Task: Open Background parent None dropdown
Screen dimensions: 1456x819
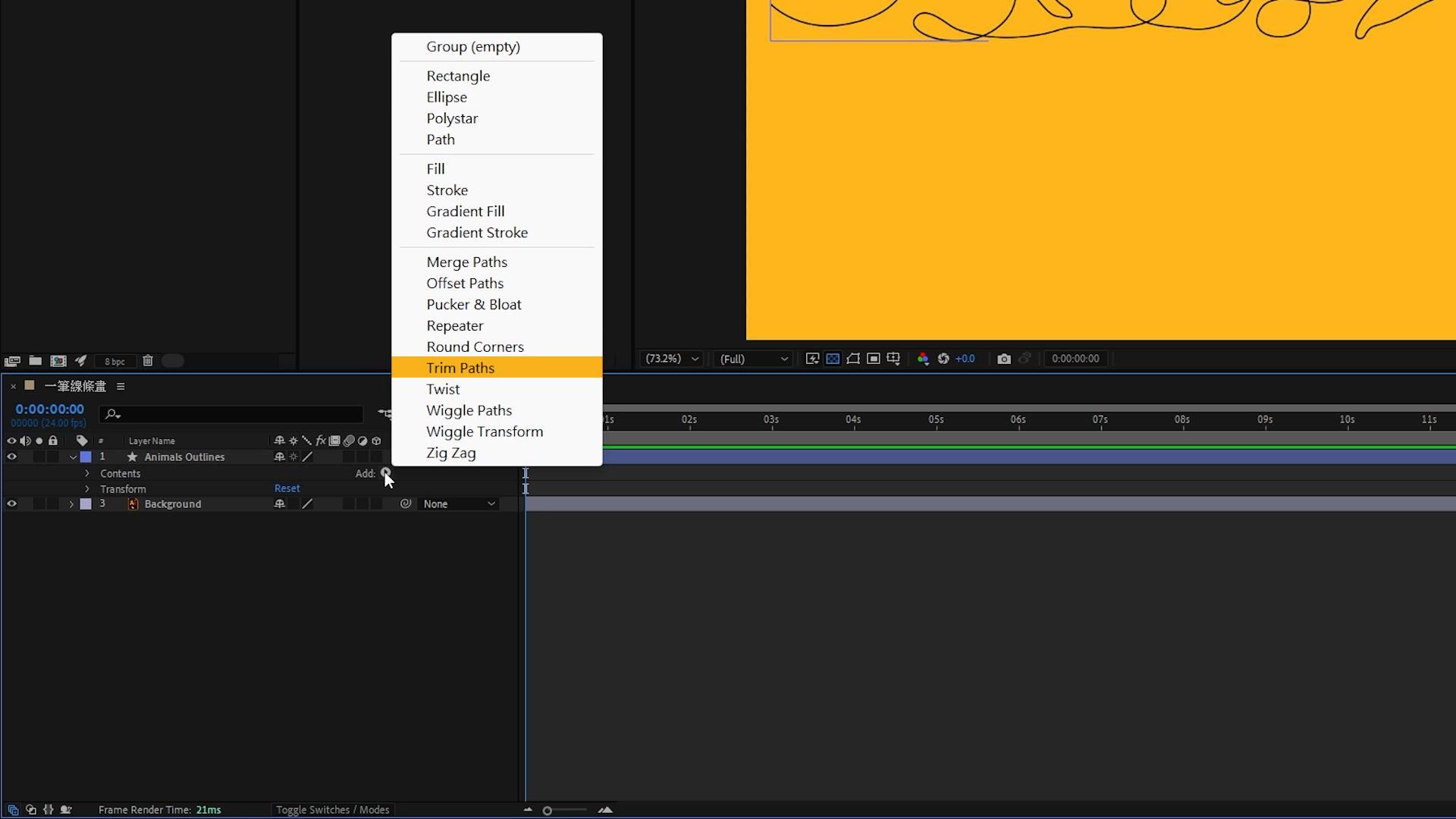Action: 459,504
